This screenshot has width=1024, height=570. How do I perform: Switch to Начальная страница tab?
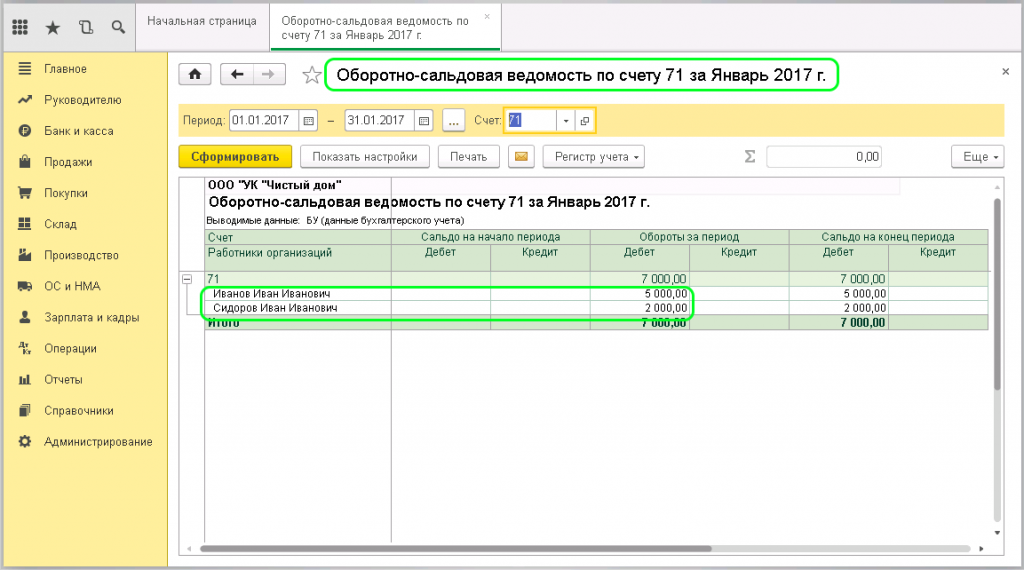coord(201,21)
